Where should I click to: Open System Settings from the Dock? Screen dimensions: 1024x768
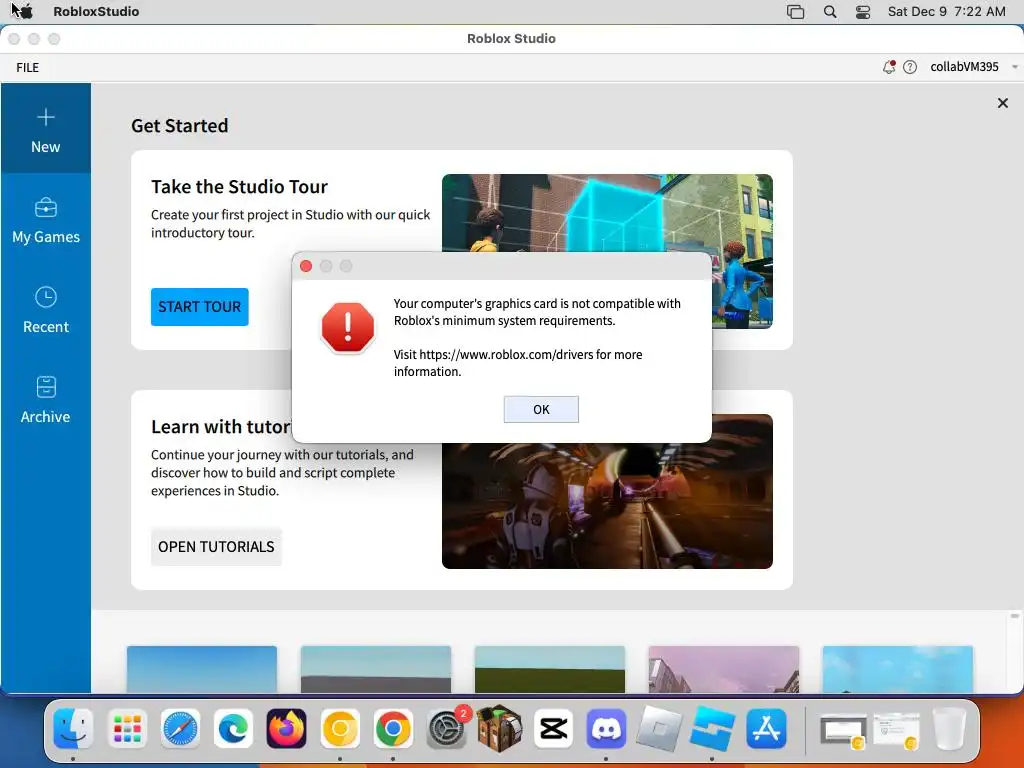(x=447, y=728)
